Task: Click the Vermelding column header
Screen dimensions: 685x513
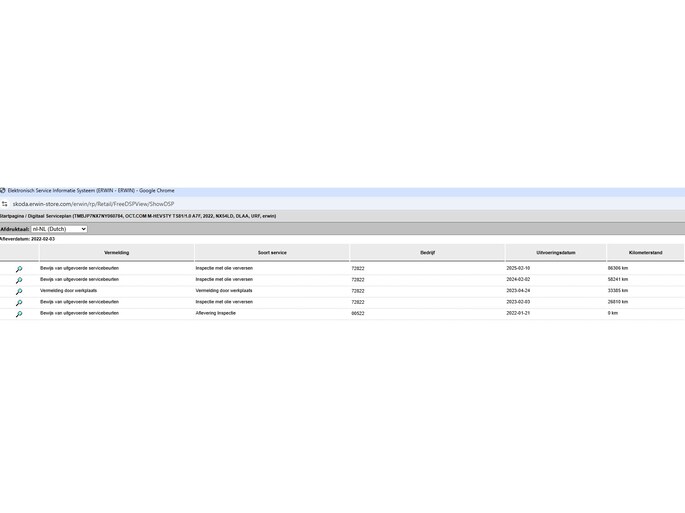Action: tap(116, 253)
